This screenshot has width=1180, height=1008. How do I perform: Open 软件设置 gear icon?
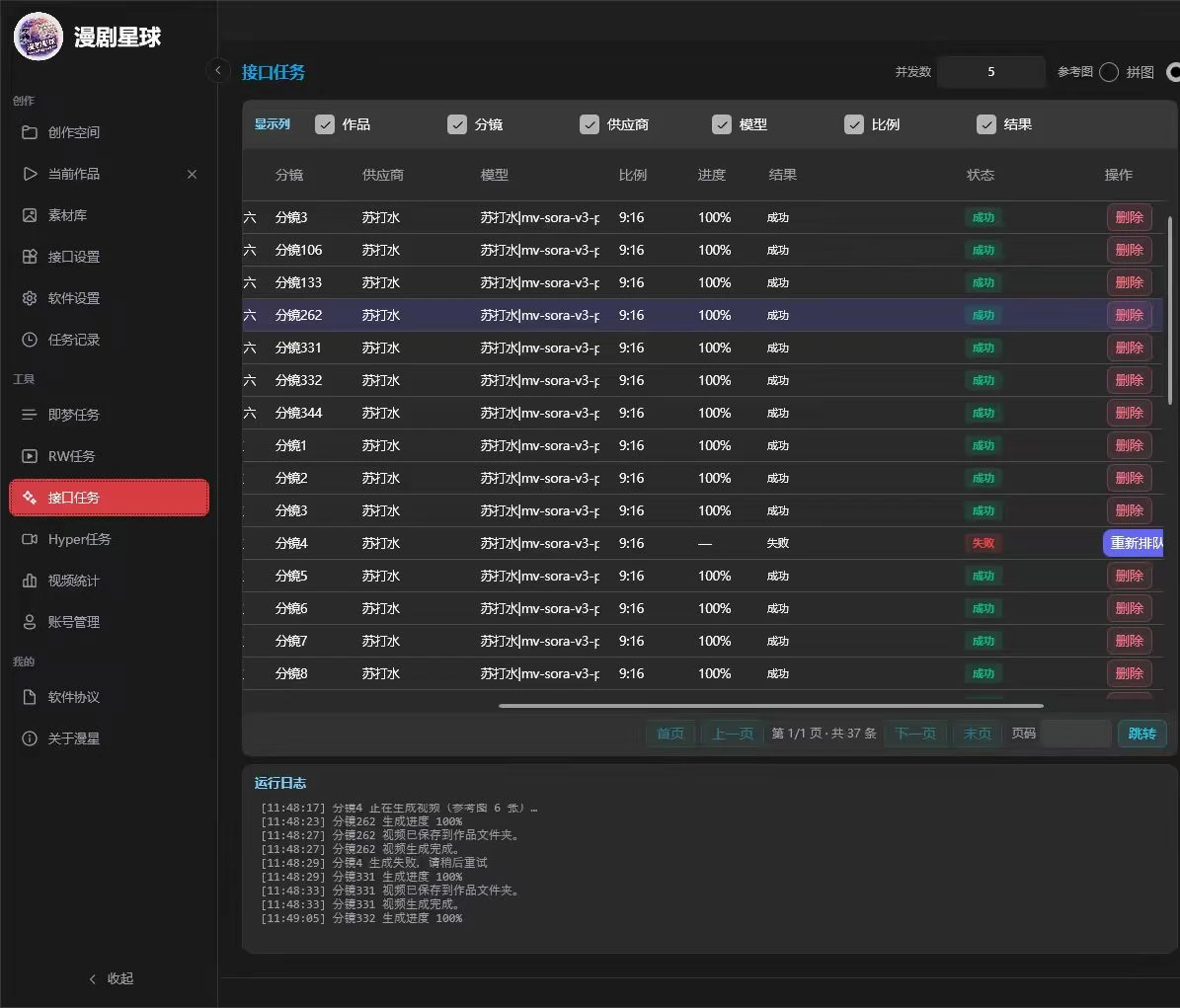click(x=30, y=298)
